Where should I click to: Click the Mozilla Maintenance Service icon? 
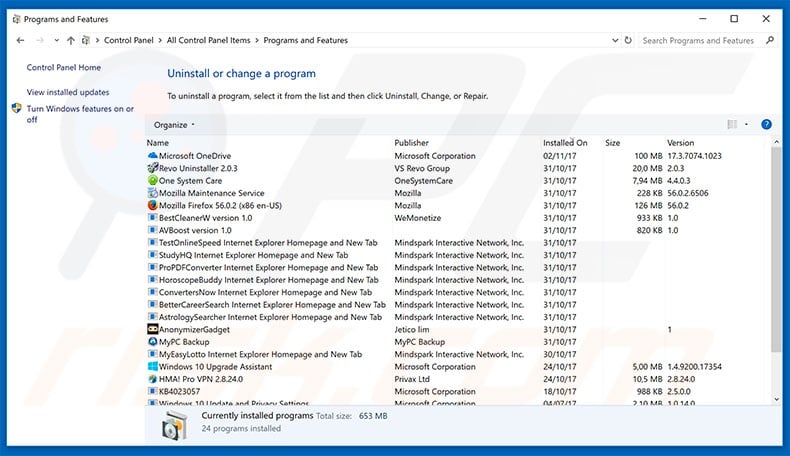point(153,192)
